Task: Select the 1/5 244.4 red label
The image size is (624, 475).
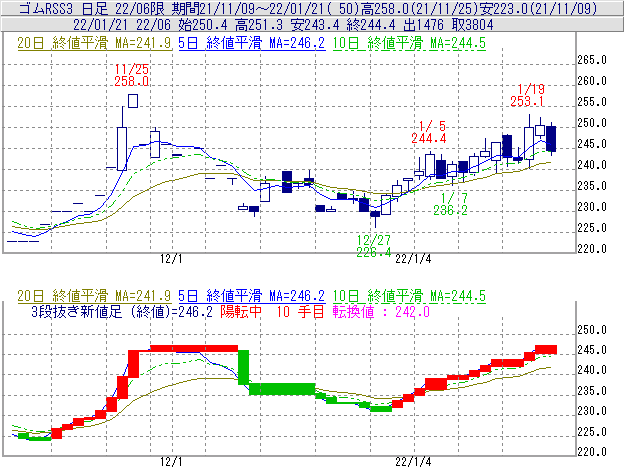Action: [x=429, y=132]
